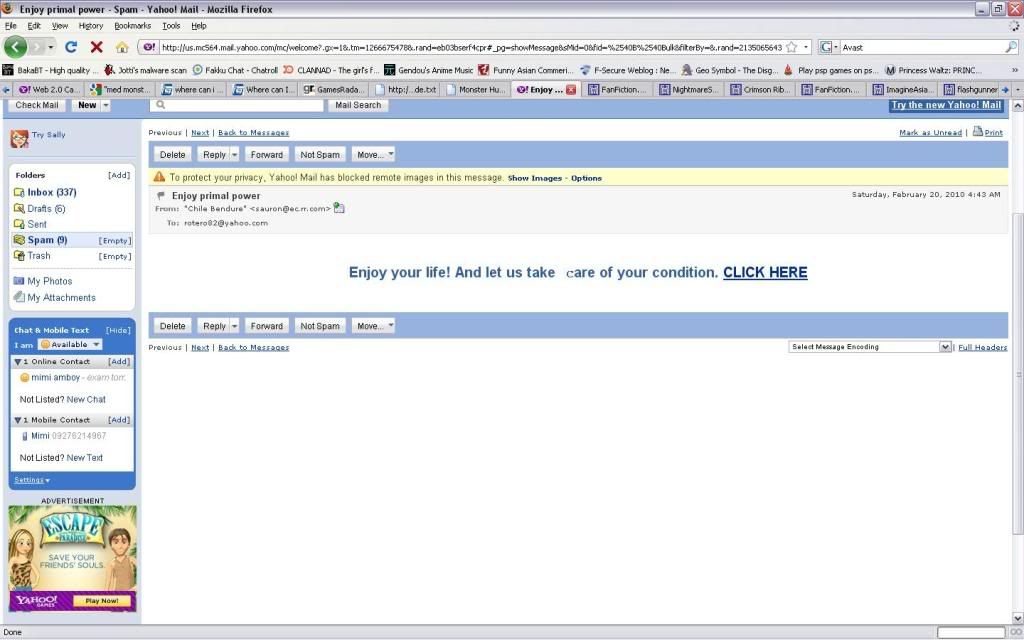Click the mobile phone icon beside Mimi
1024x640 pixels.
(25, 436)
